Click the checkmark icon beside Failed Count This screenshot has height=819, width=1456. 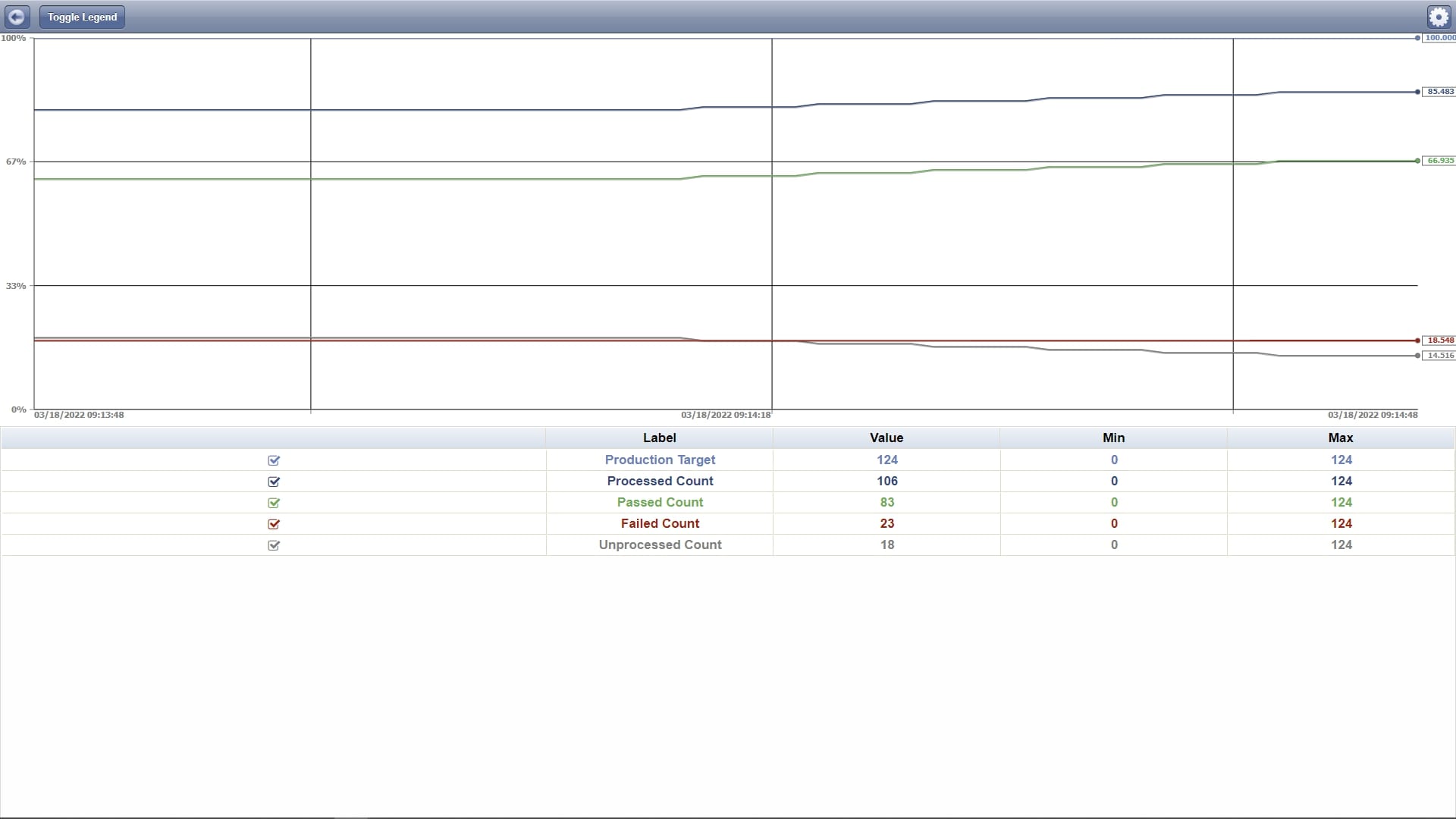[273, 524]
